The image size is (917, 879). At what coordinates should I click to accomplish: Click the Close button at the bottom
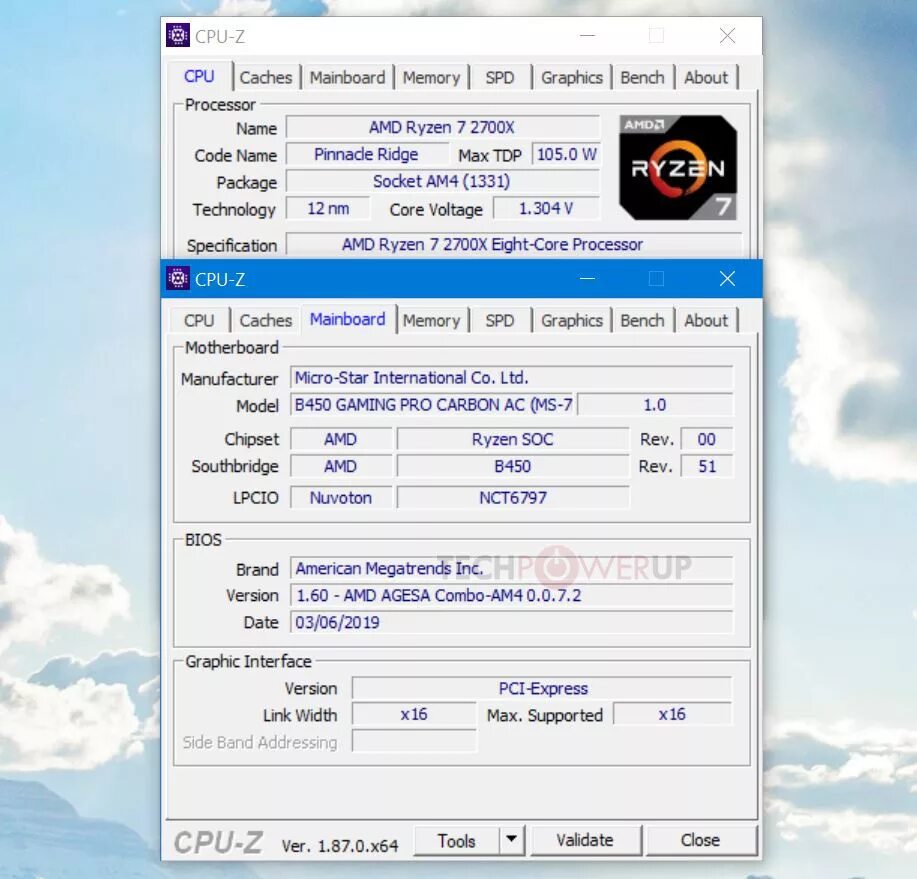pos(700,840)
